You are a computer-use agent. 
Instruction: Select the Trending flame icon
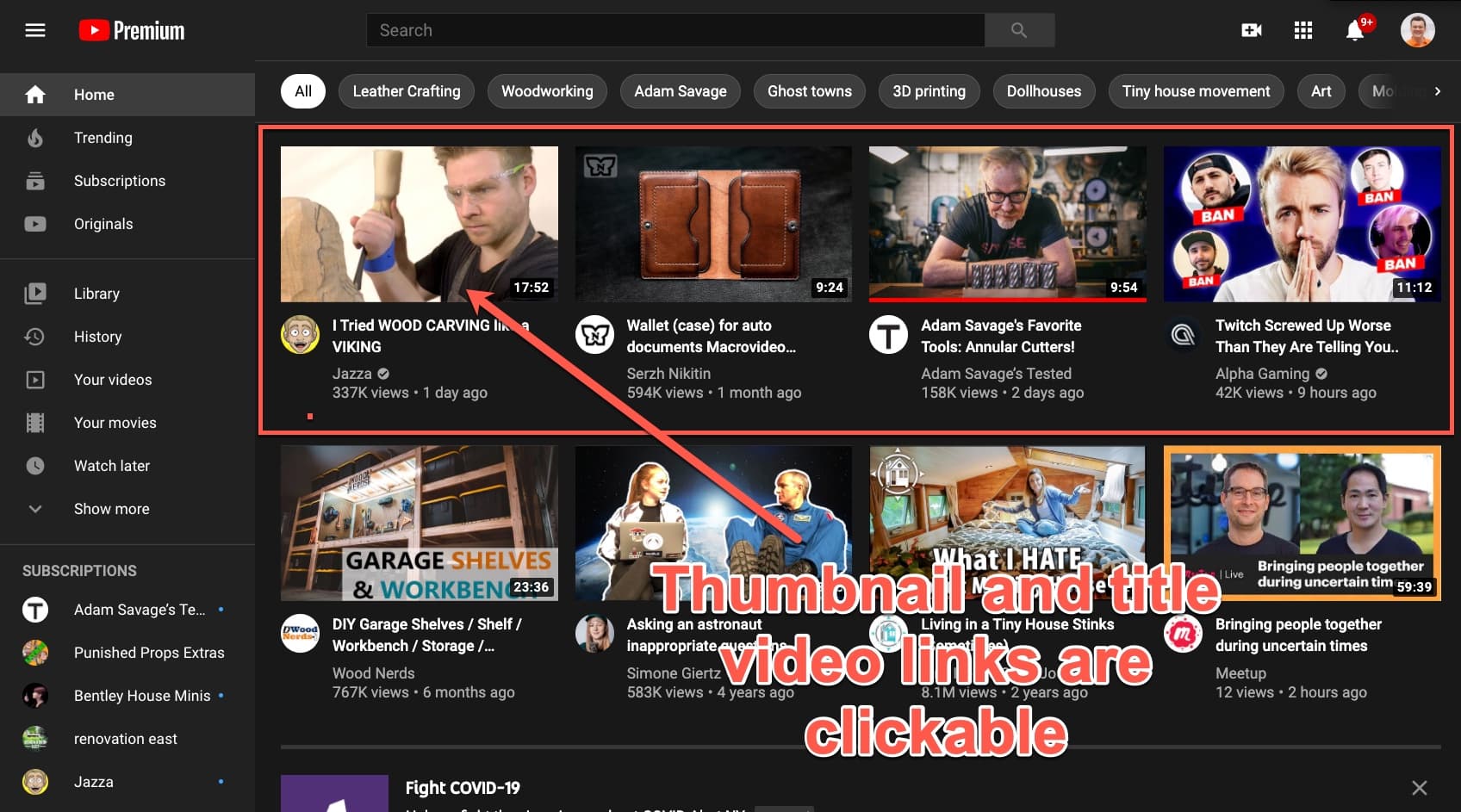point(34,137)
